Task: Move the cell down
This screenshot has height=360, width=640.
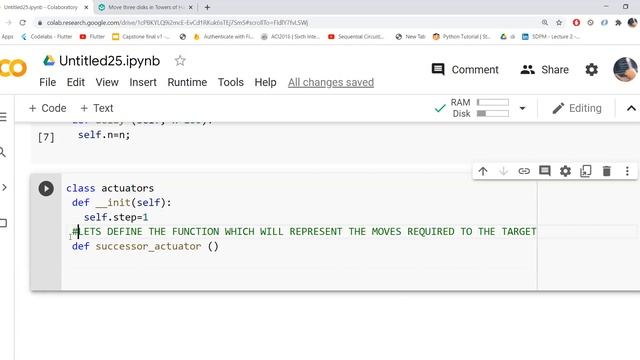Action: (x=503, y=171)
